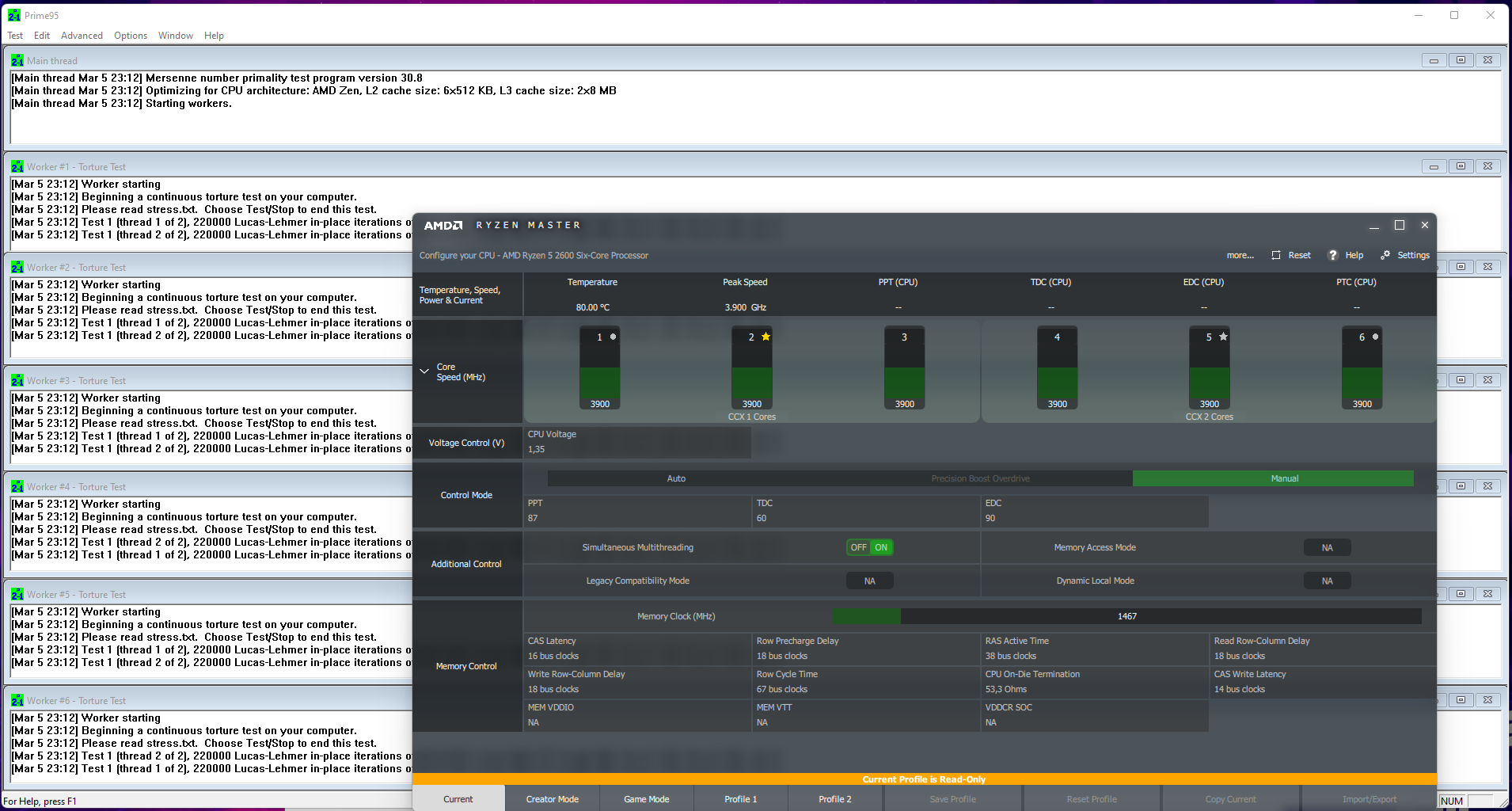The image size is (1512, 811).
Task: Turn Simultaneous Multithreading OFF
Action: [858, 547]
